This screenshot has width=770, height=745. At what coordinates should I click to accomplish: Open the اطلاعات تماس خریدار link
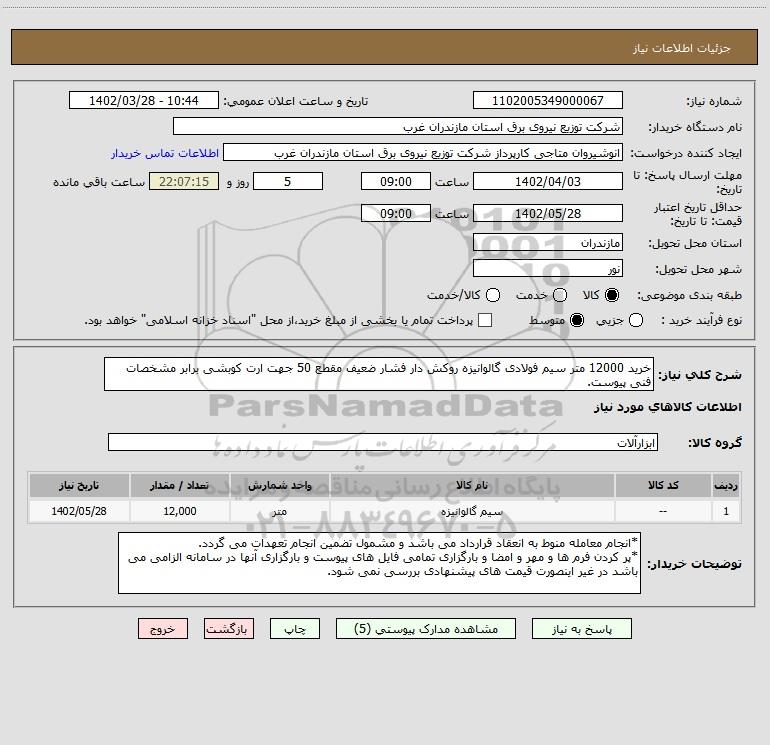pyautogui.click(x=165, y=153)
